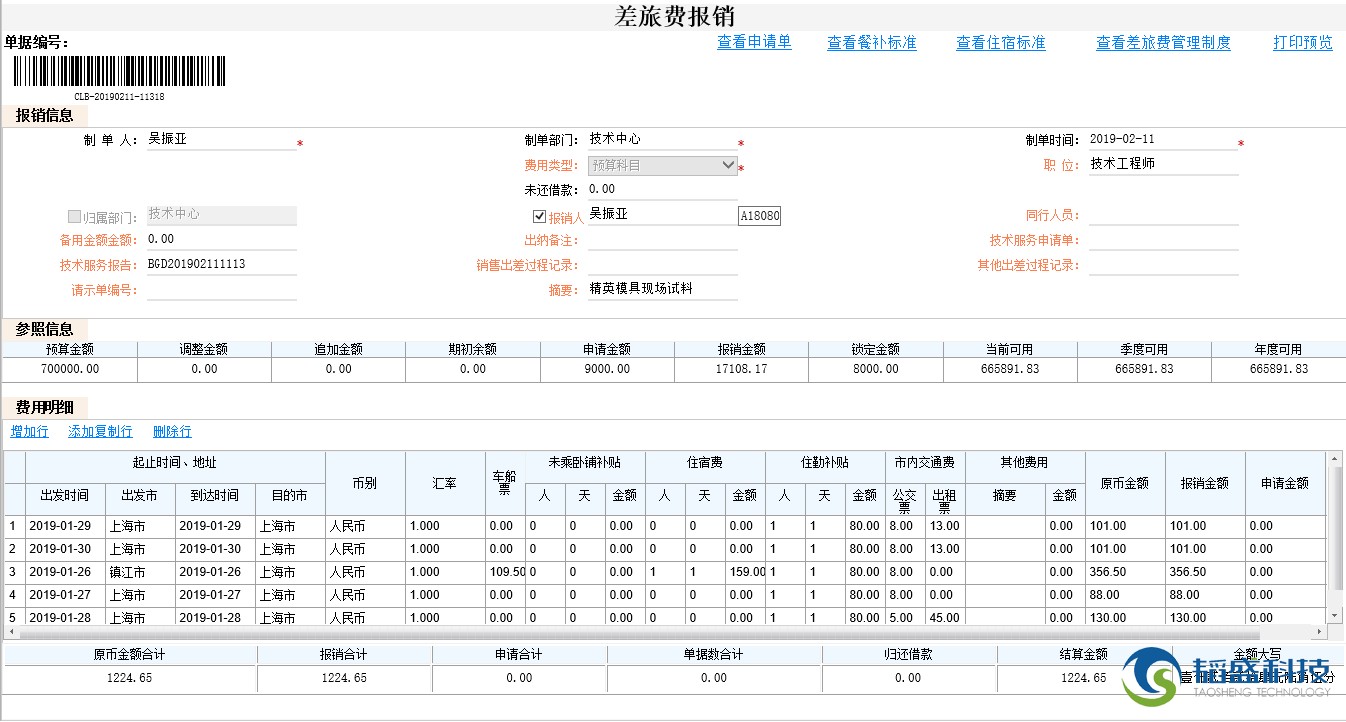
Task: Click departure date 2019-01-30 in row 2
Action: click(x=65, y=549)
